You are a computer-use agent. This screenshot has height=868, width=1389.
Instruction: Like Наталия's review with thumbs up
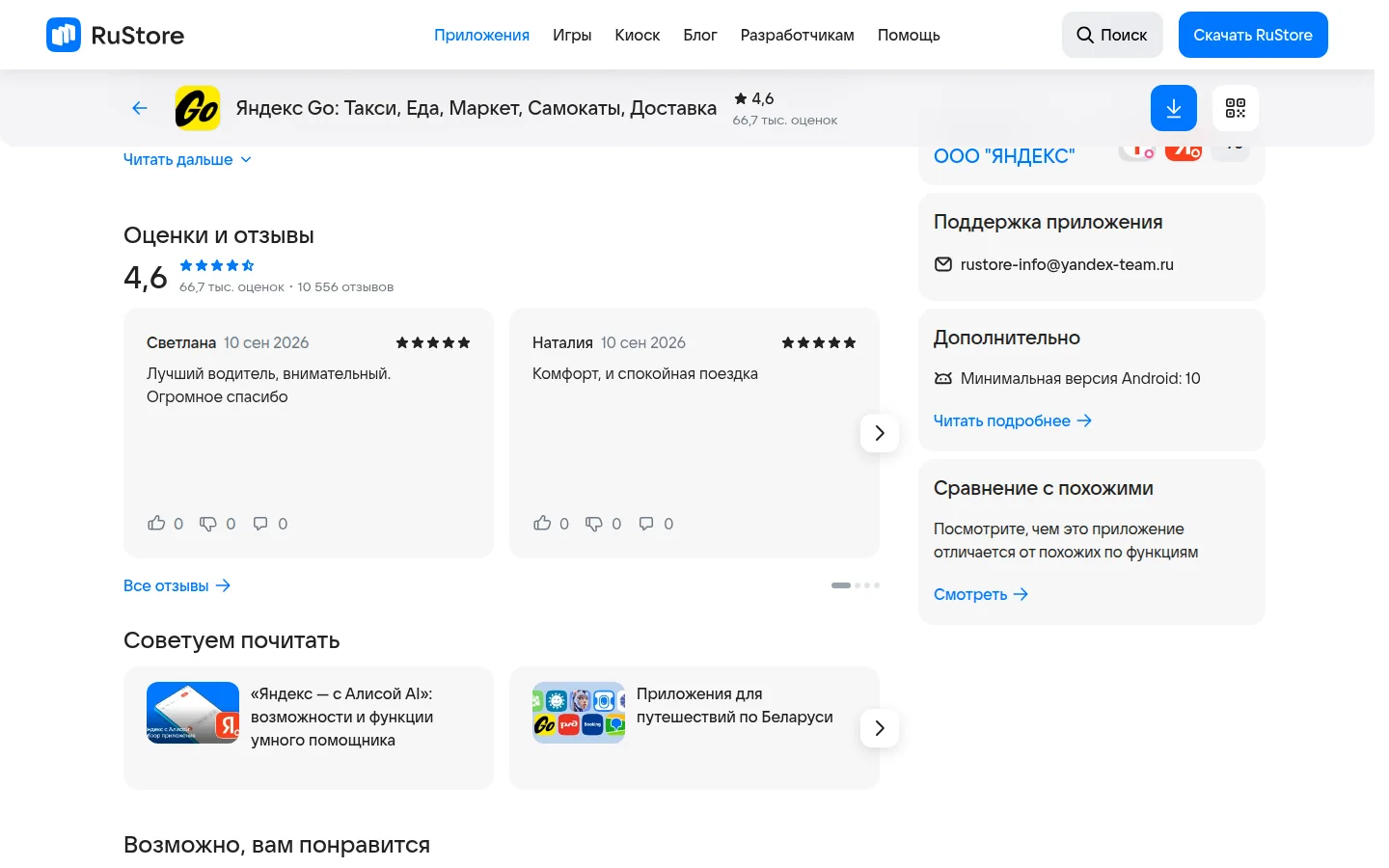click(542, 524)
